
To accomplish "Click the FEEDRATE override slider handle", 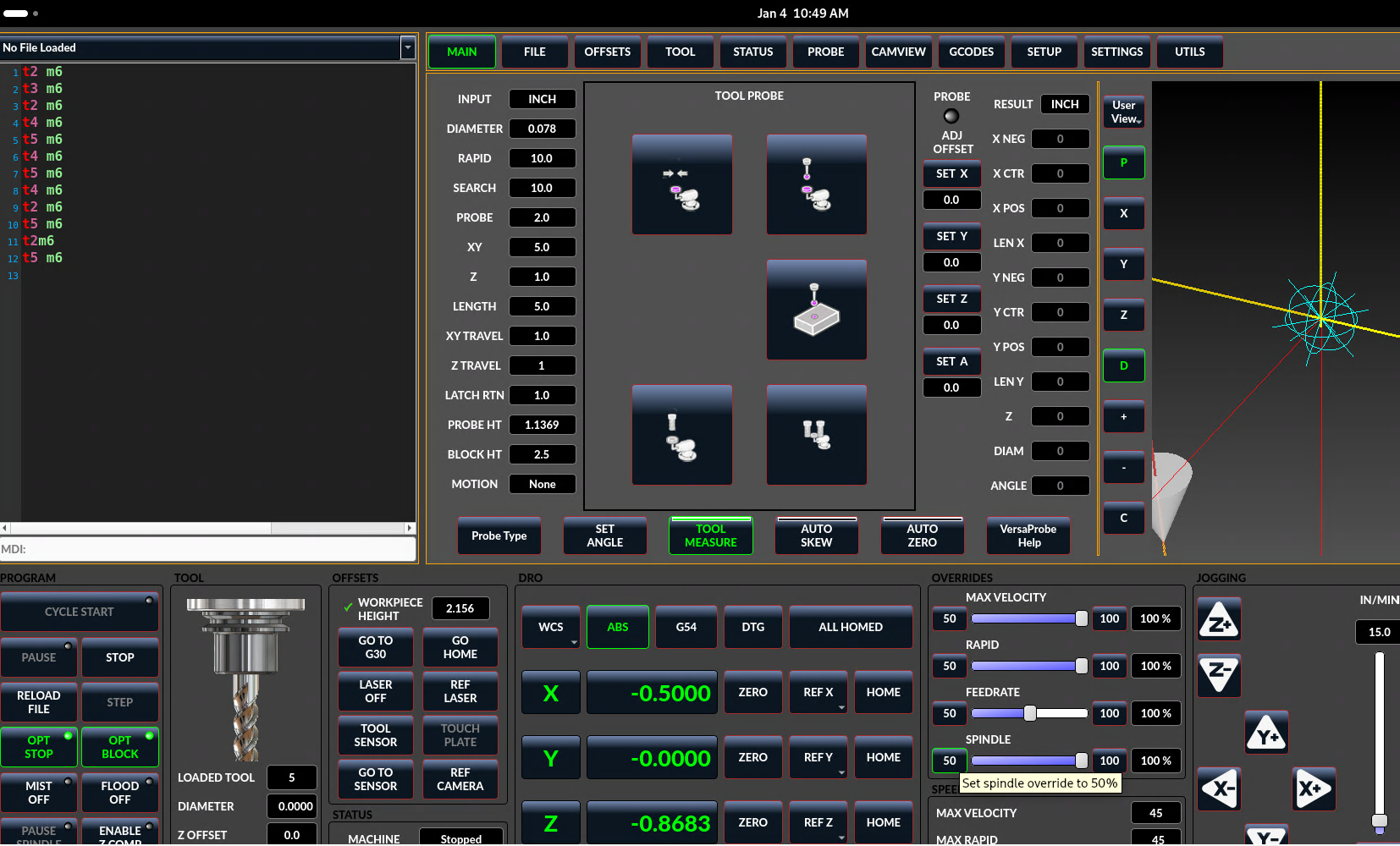I will point(1030,713).
